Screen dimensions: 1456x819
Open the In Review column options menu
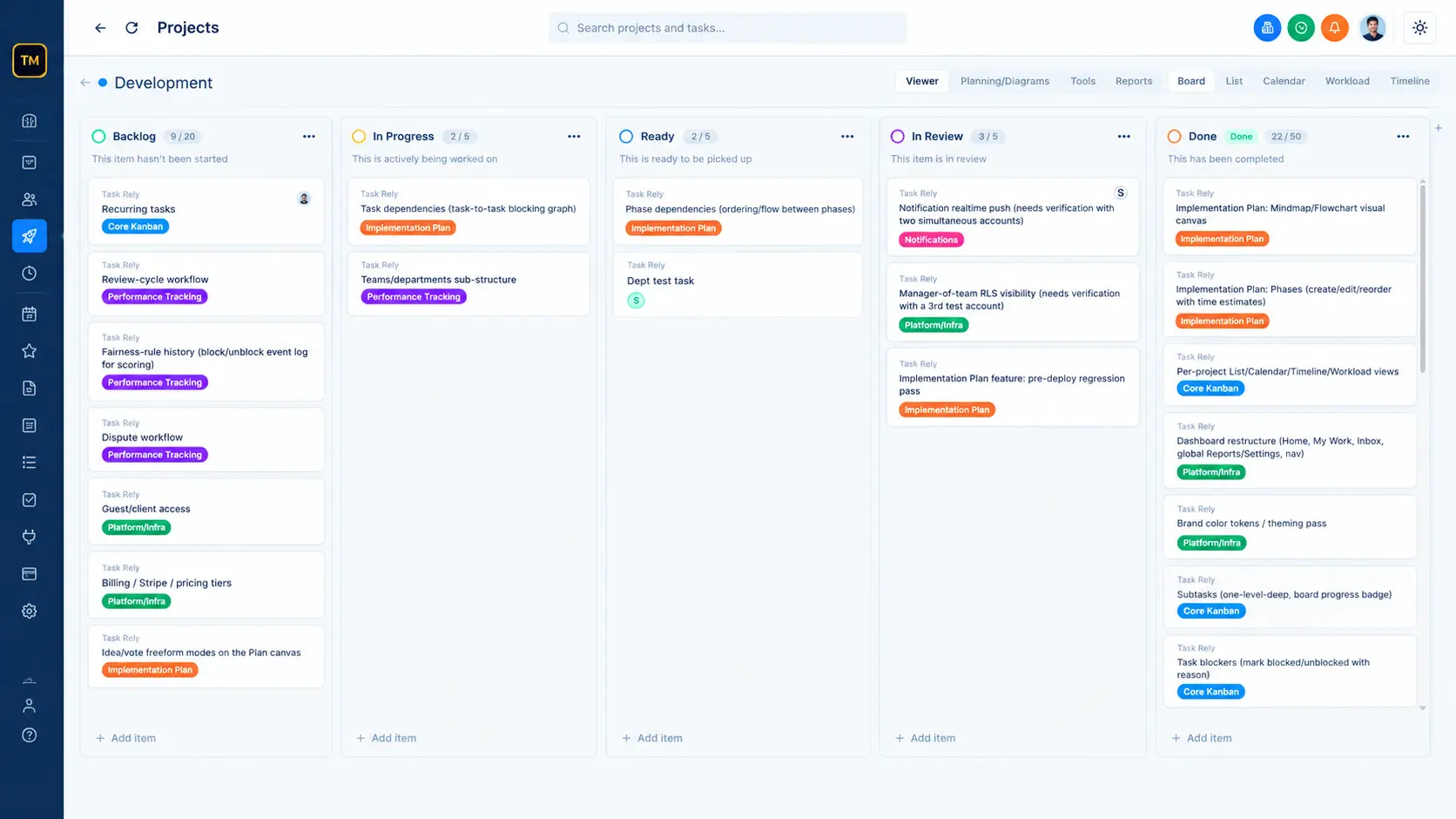tap(1124, 137)
